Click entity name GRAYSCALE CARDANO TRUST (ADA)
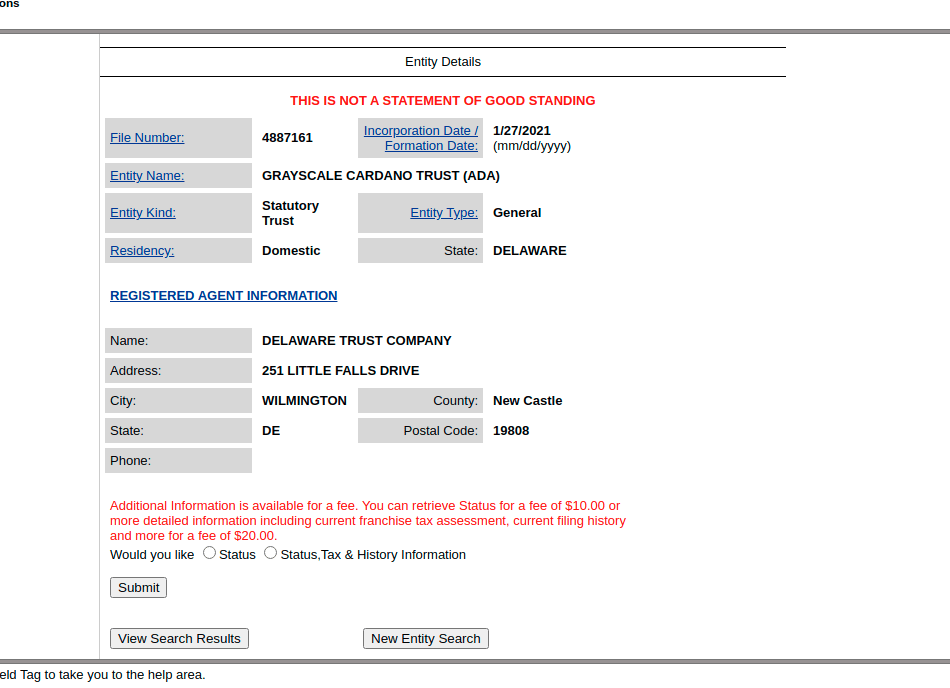 [x=380, y=176]
